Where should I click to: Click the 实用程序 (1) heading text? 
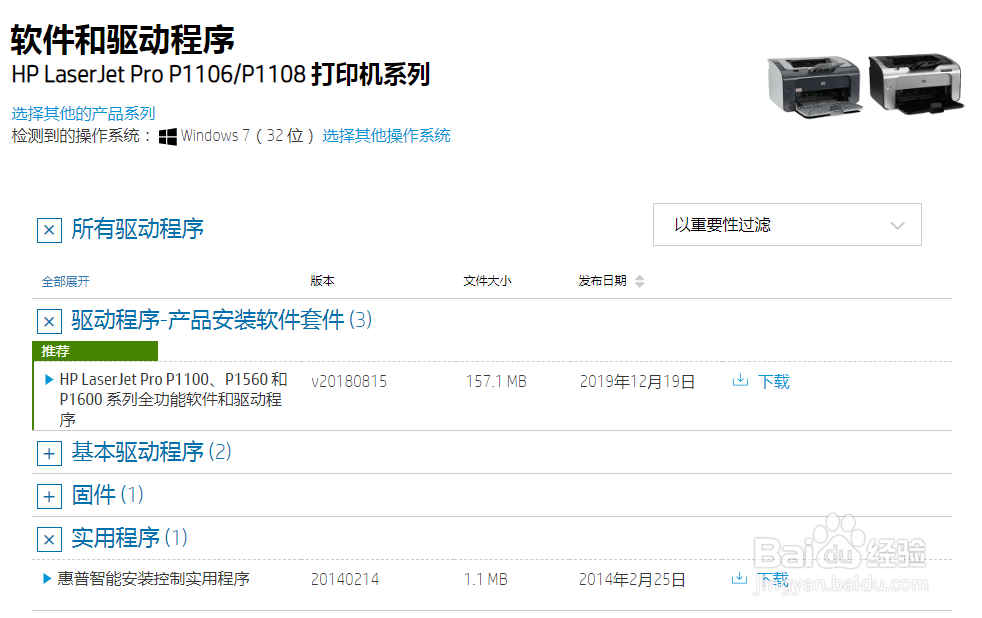[x=130, y=538]
